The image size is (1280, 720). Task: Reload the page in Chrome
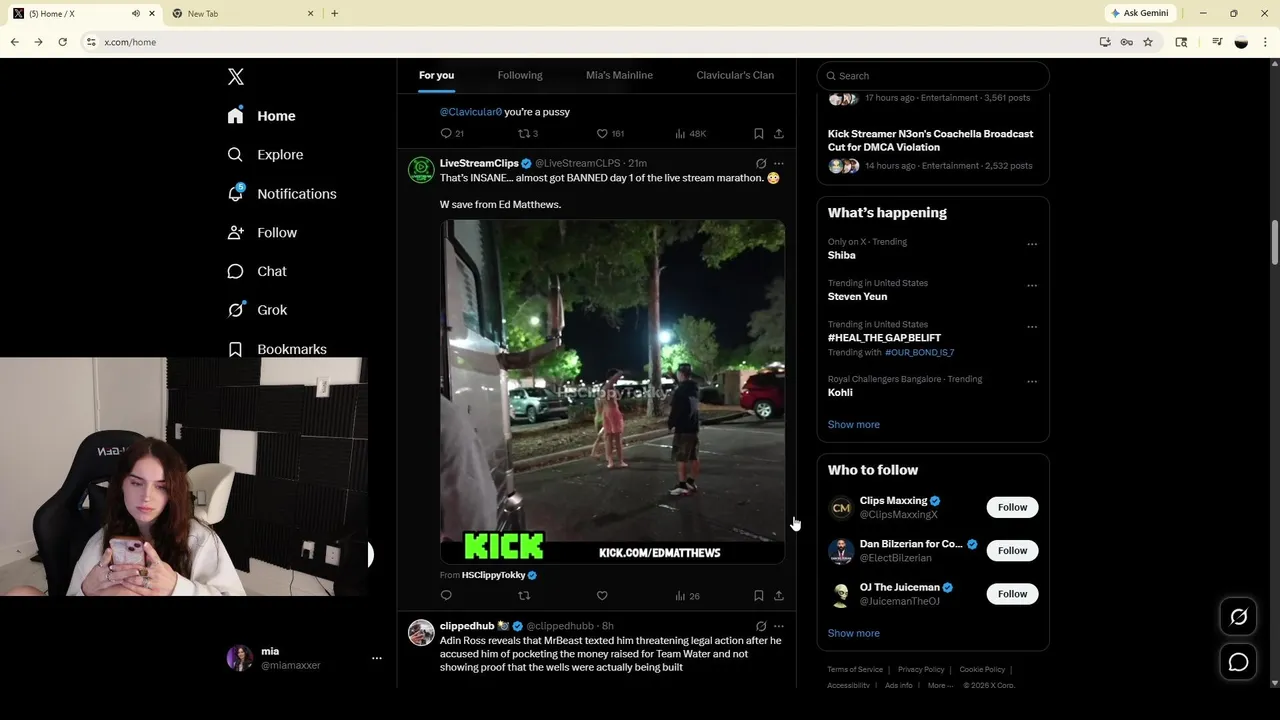pos(62,42)
